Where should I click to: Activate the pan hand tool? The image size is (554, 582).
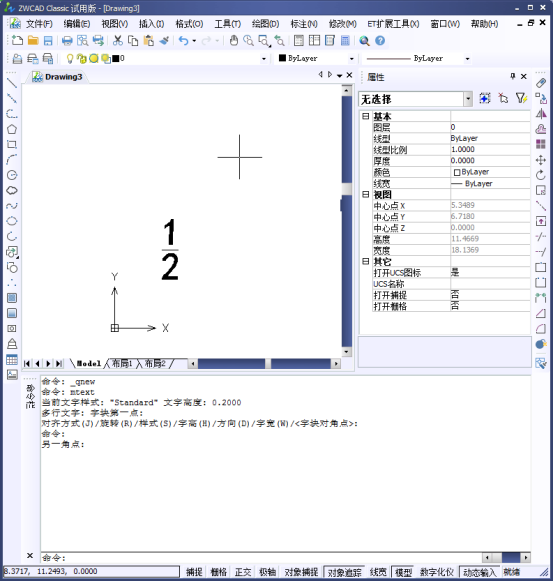(233, 40)
